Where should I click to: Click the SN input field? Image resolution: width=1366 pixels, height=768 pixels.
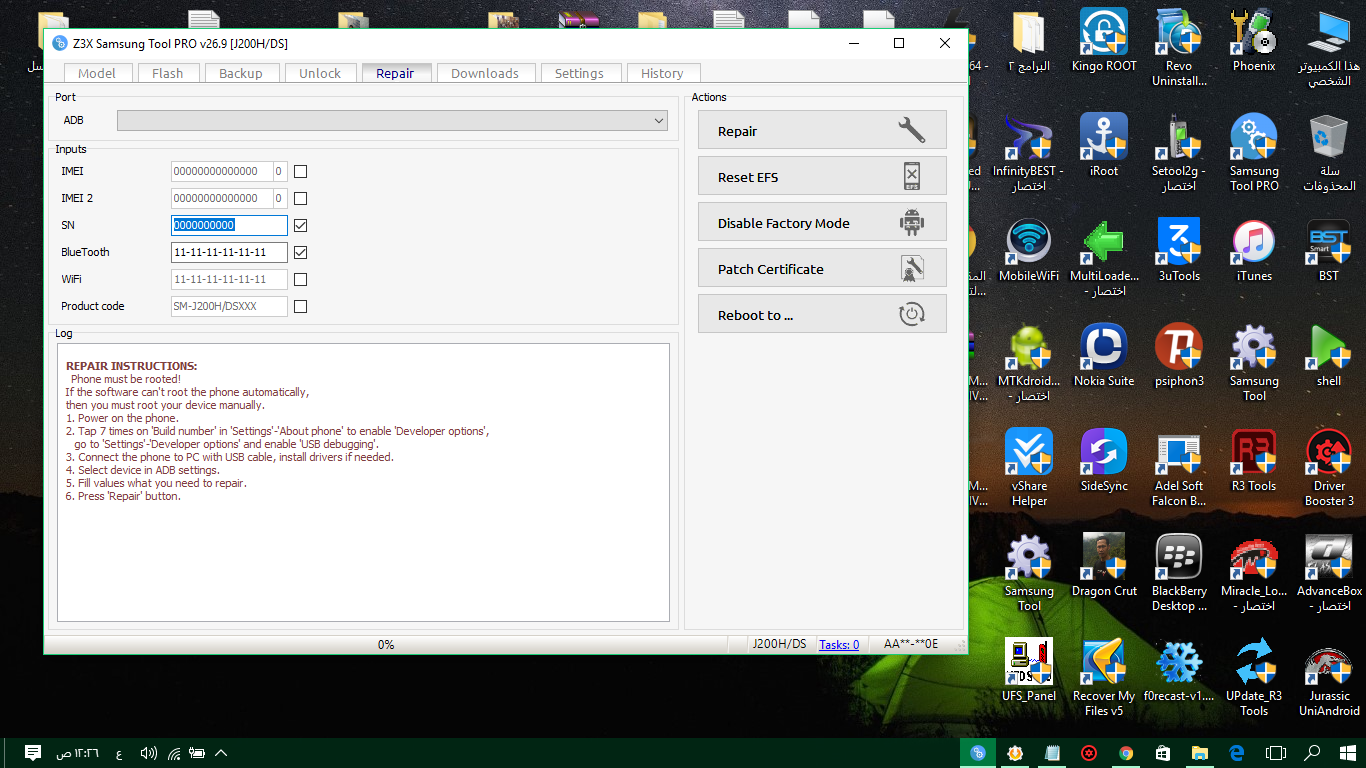(x=229, y=225)
